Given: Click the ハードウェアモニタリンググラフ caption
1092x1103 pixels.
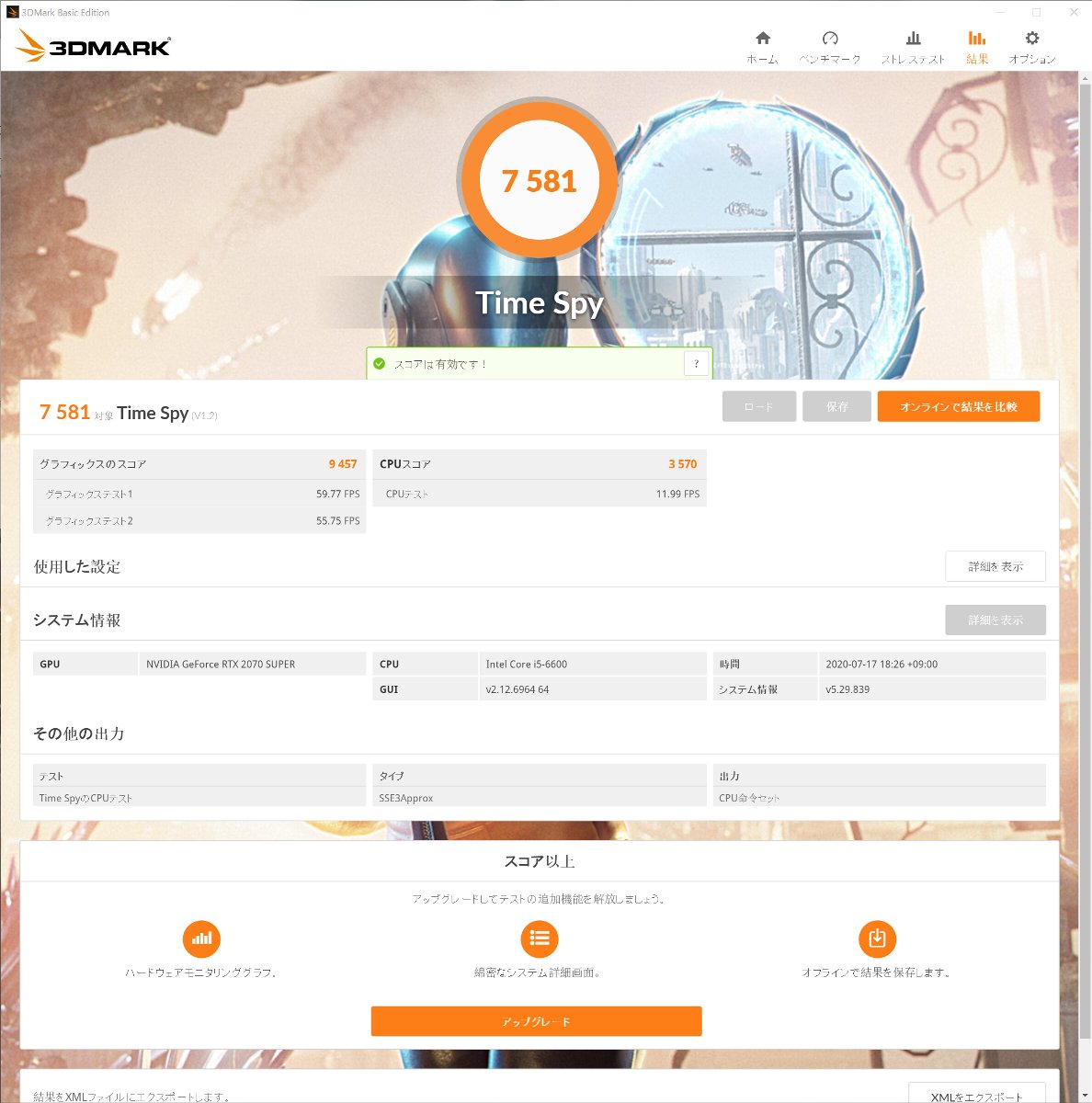Looking at the screenshot, I should [201, 972].
